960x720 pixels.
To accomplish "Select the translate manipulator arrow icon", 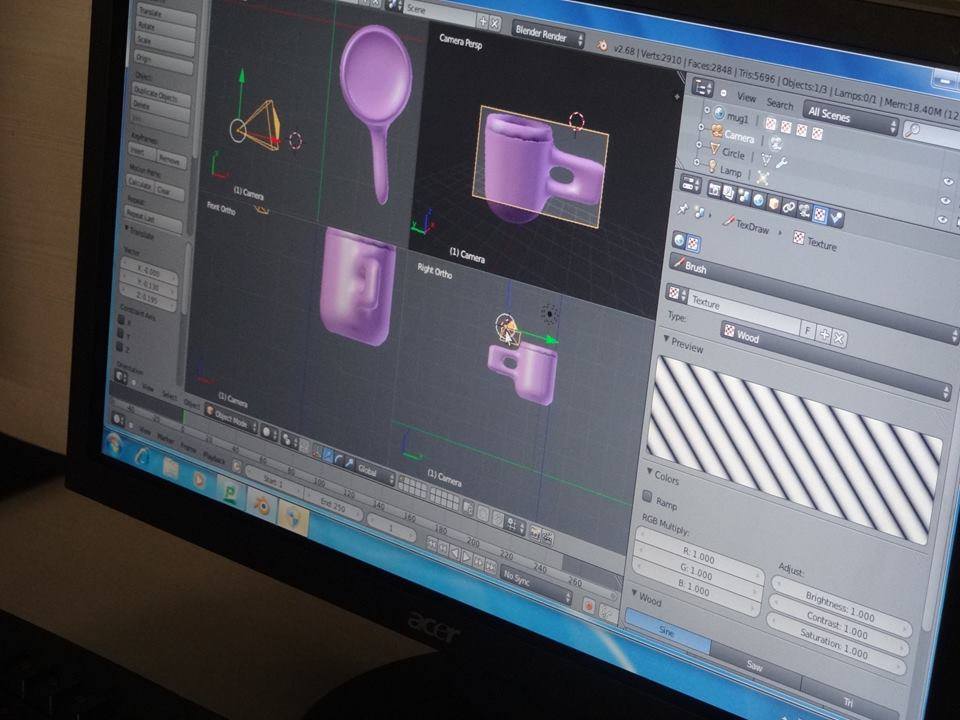I will [x=329, y=456].
